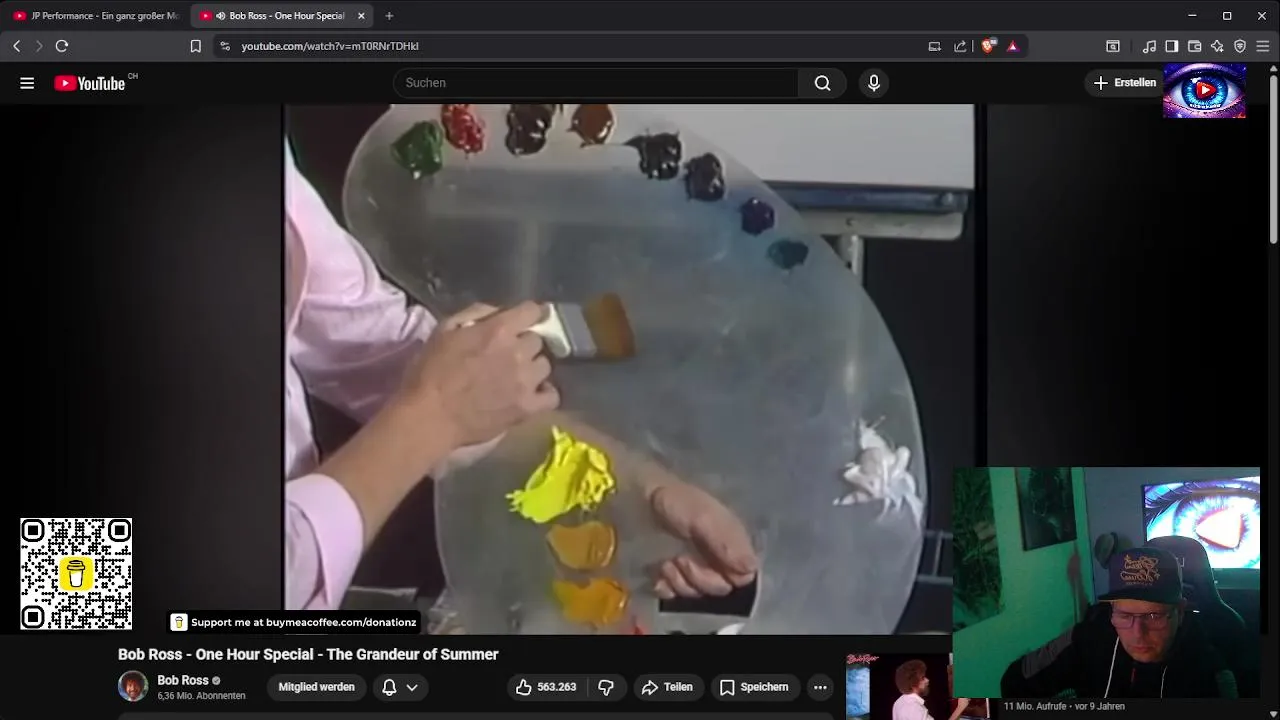
Task: Open the account avatar eye picture
Action: click(1204, 91)
